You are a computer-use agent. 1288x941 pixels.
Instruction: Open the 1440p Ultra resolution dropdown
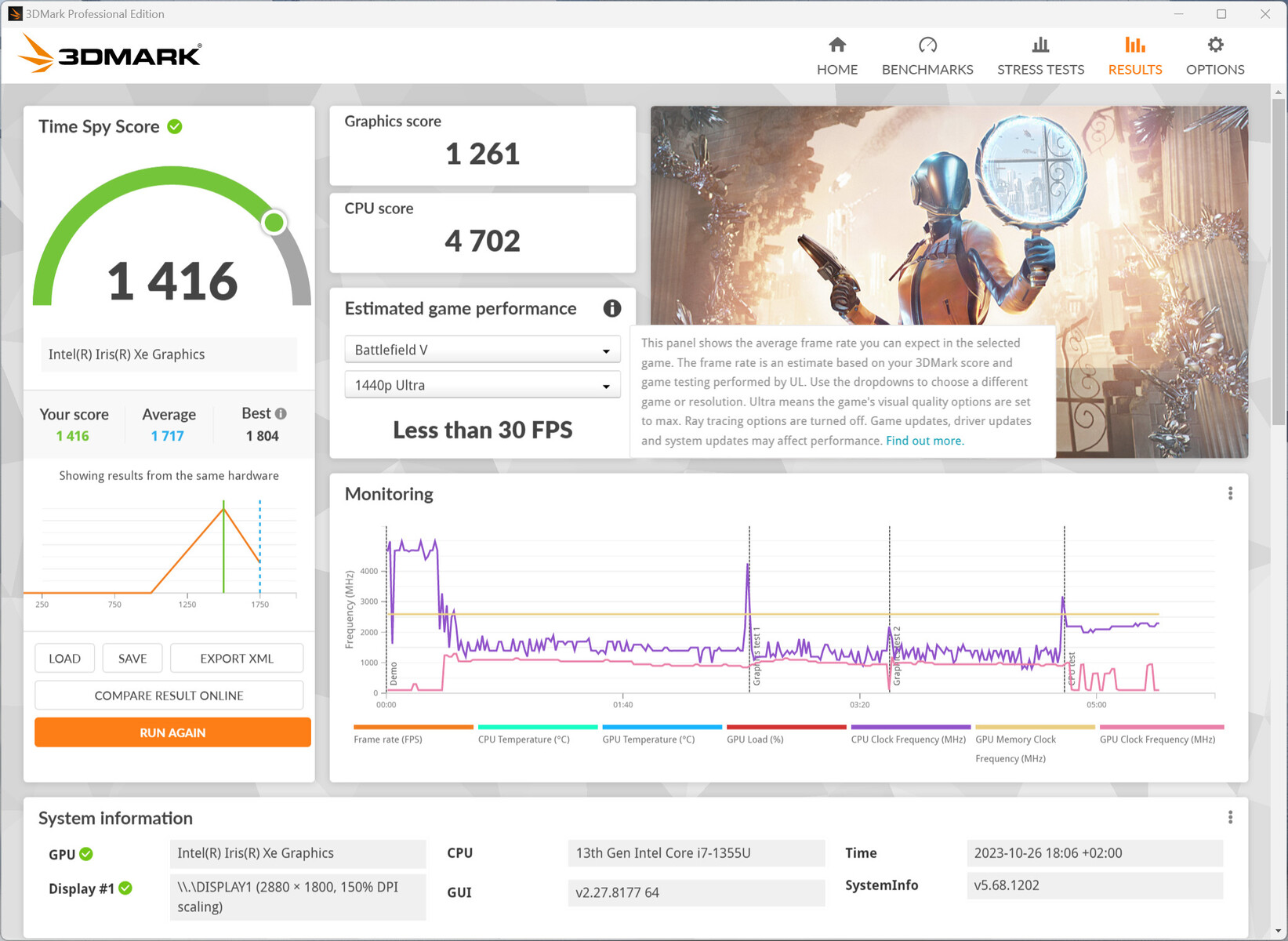point(482,385)
